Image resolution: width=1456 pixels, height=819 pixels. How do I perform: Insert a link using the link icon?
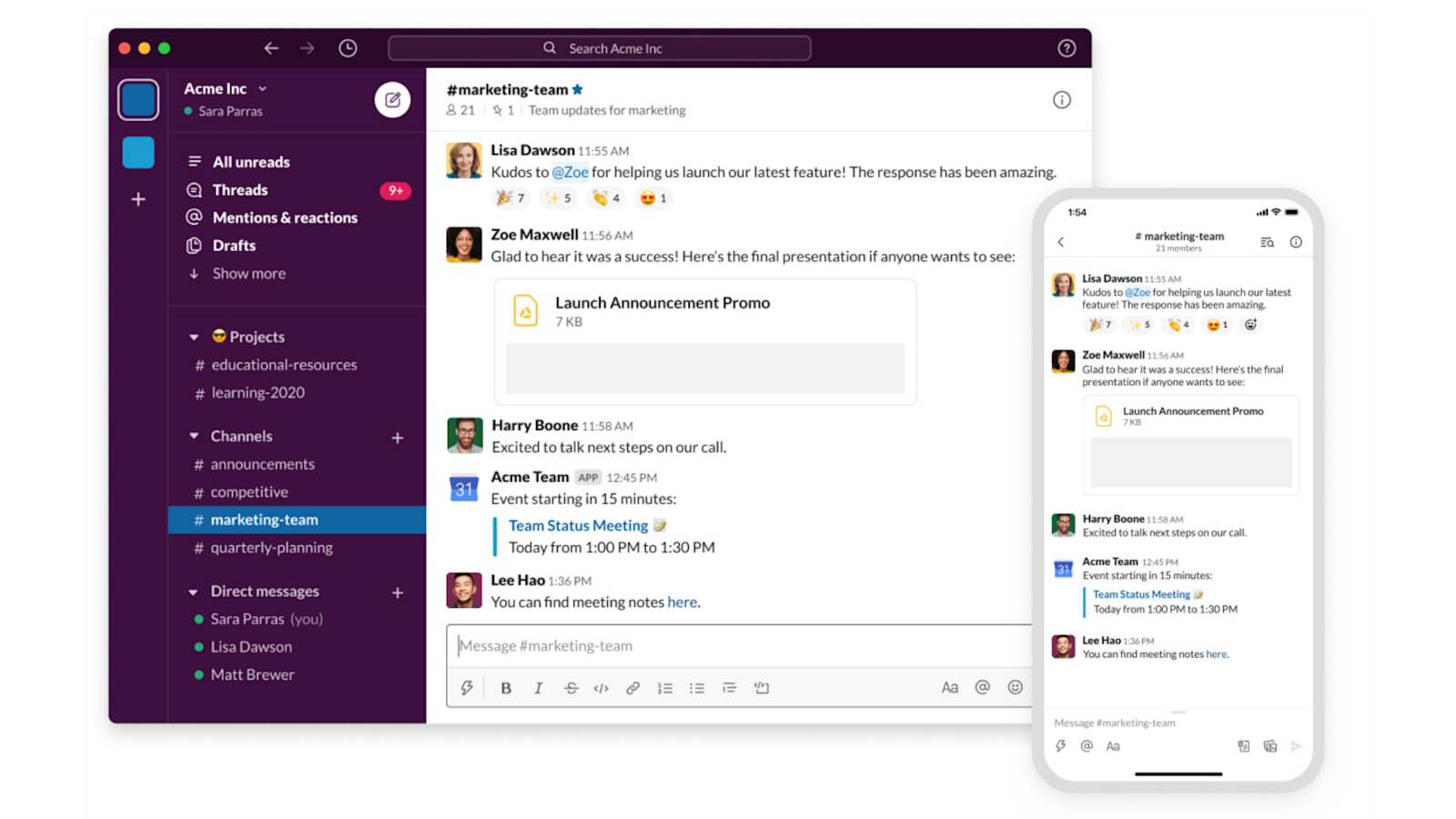click(633, 687)
